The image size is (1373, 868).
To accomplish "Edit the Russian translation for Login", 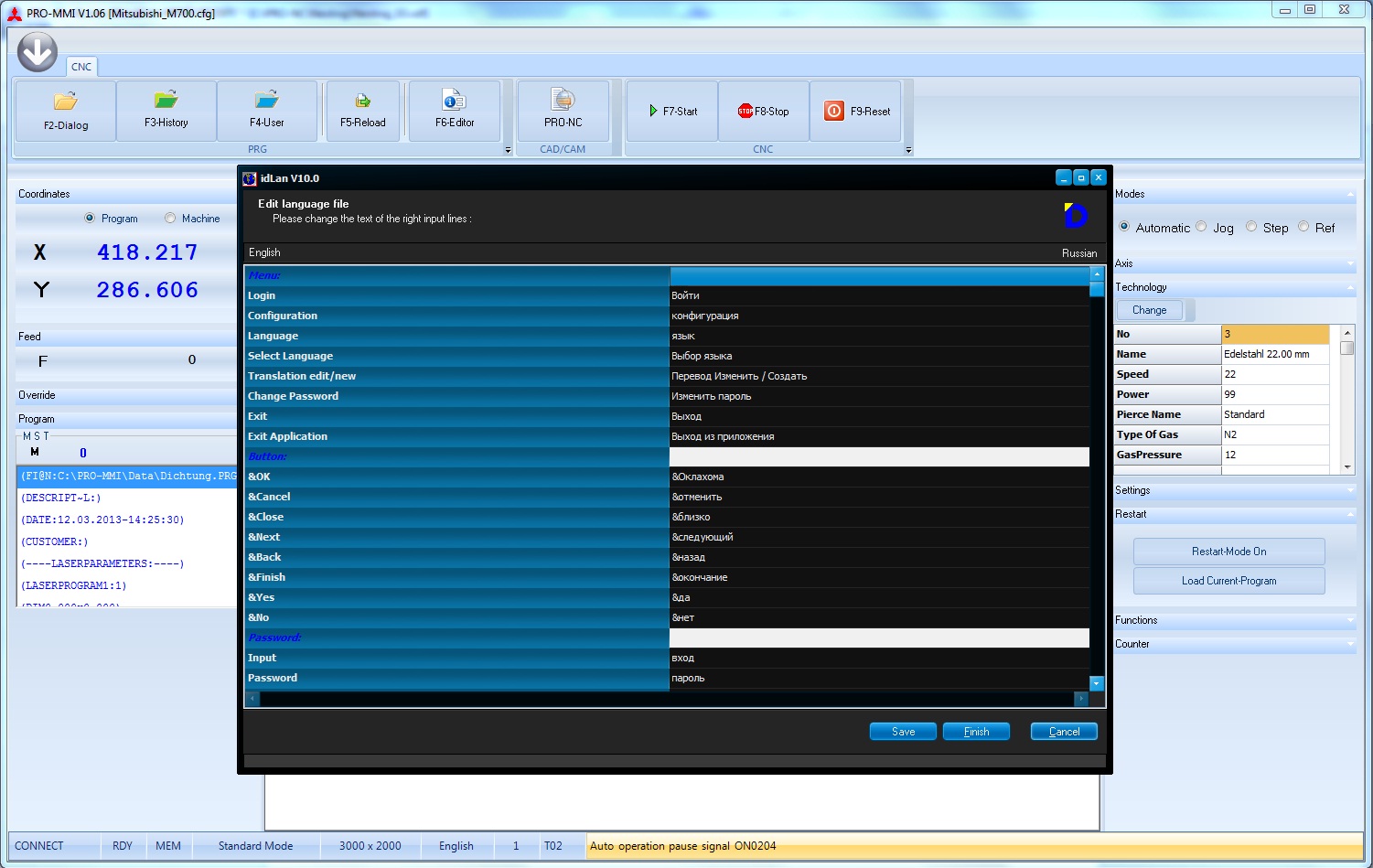I will (x=878, y=295).
